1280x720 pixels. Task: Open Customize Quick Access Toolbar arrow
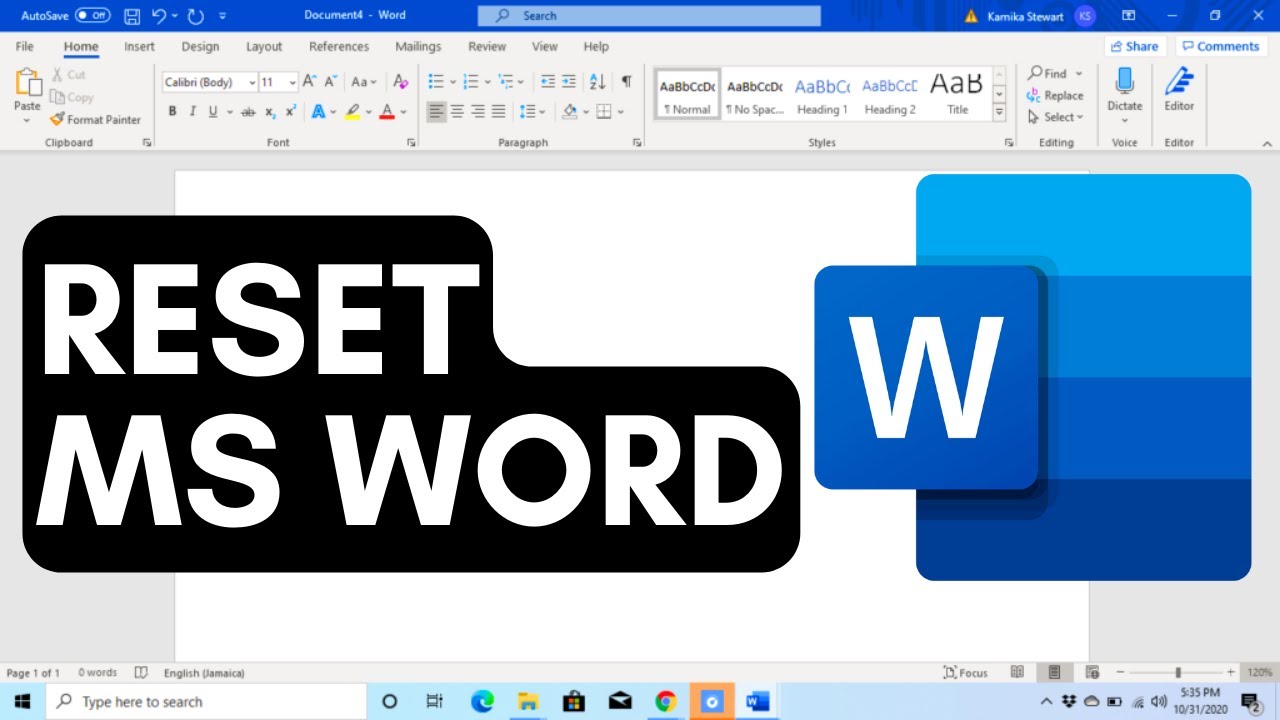pos(222,16)
